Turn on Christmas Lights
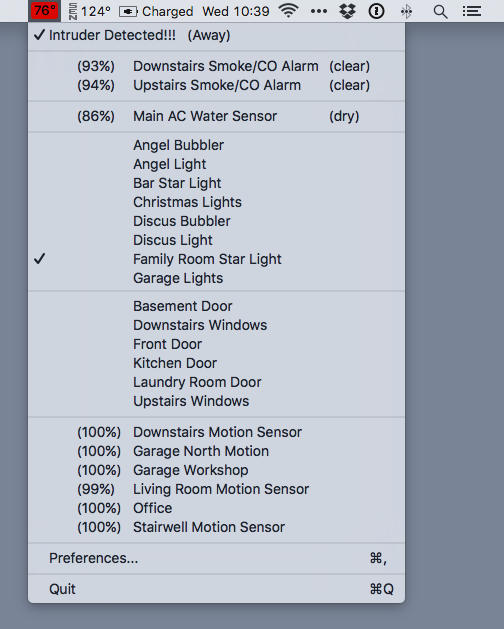Image resolution: width=504 pixels, height=629 pixels. coord(216,202)
